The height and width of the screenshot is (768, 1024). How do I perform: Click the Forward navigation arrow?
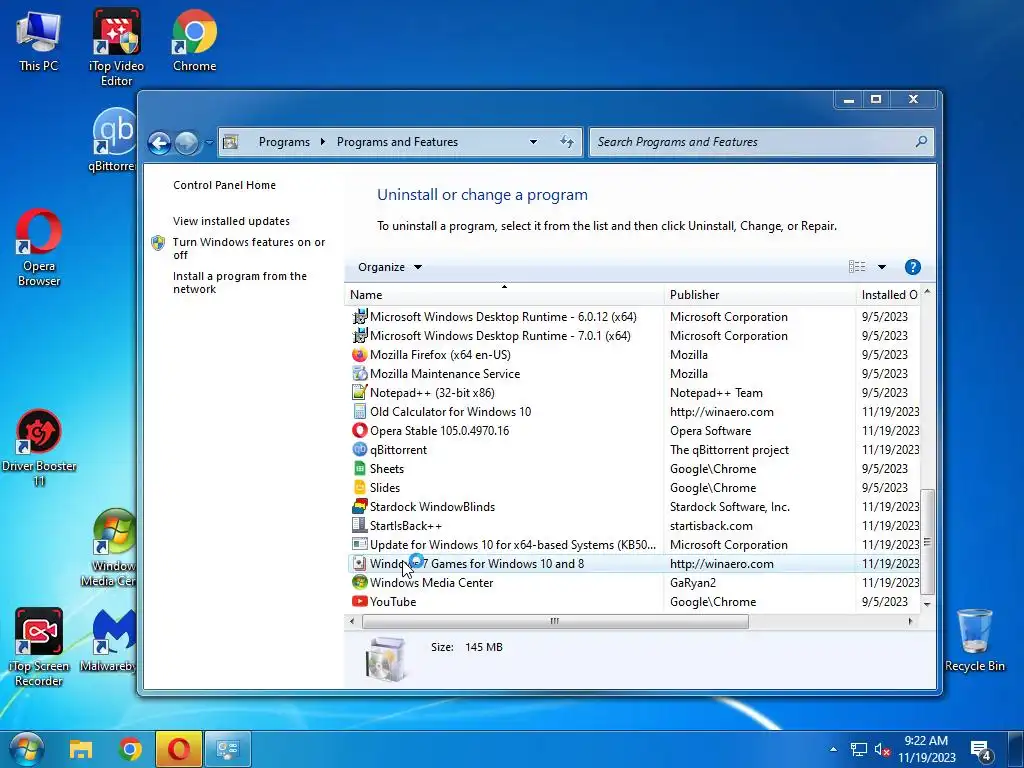(187, 142)
